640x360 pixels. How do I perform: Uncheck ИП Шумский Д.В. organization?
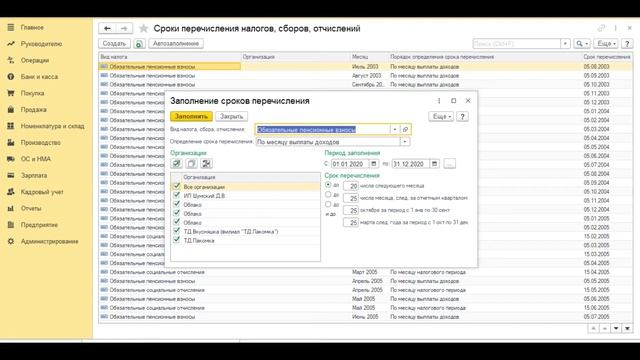pos(177,196)
